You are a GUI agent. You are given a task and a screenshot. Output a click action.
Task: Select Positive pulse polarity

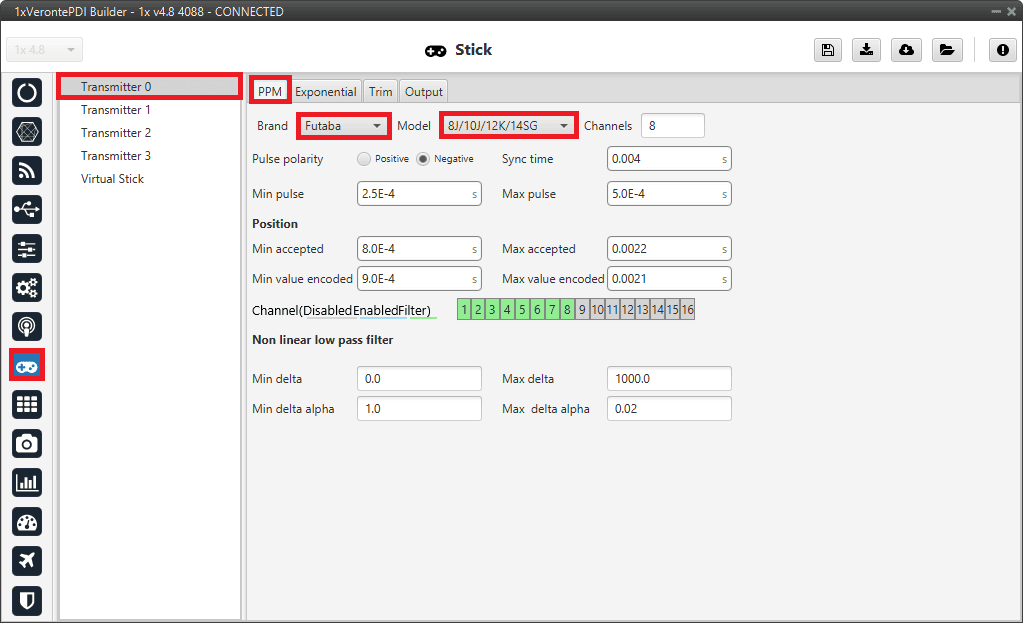tap(364, 159)
